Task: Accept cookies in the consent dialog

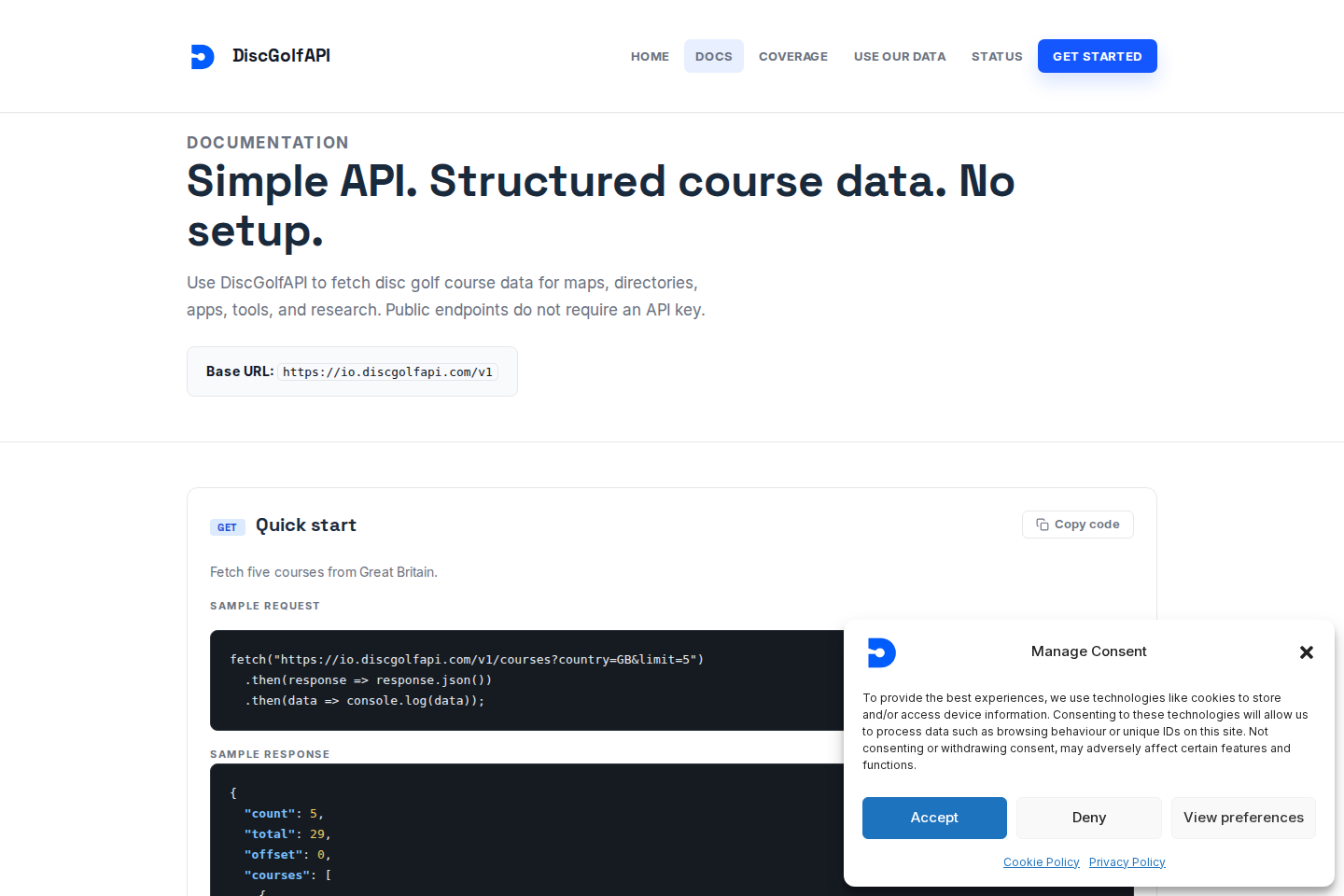Action: tap(934, 818)
